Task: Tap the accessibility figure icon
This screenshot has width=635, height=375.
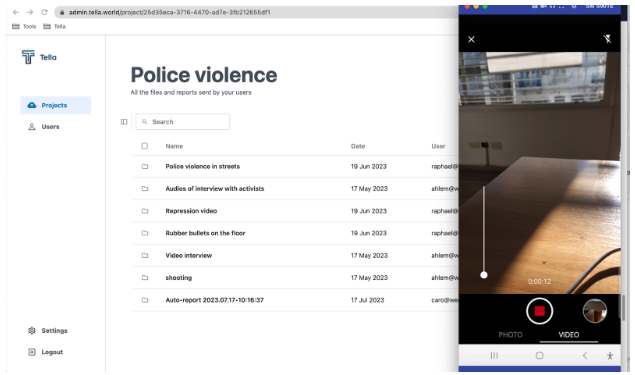Action: (610, 356)
